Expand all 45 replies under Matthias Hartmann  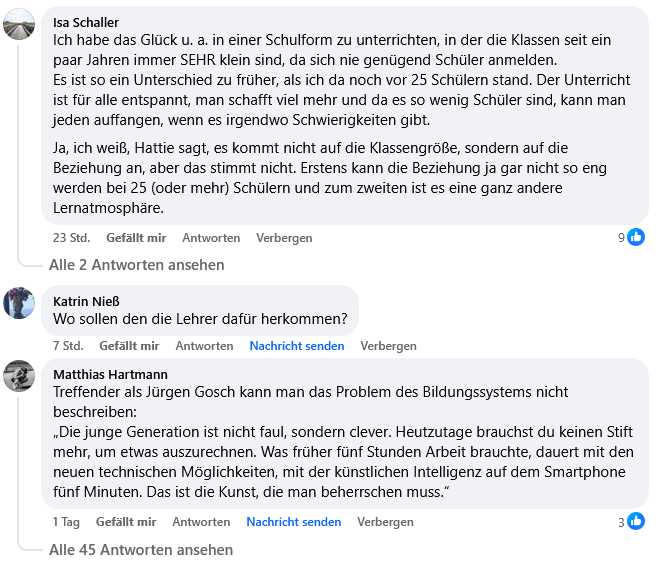click(x=140, y=549)
